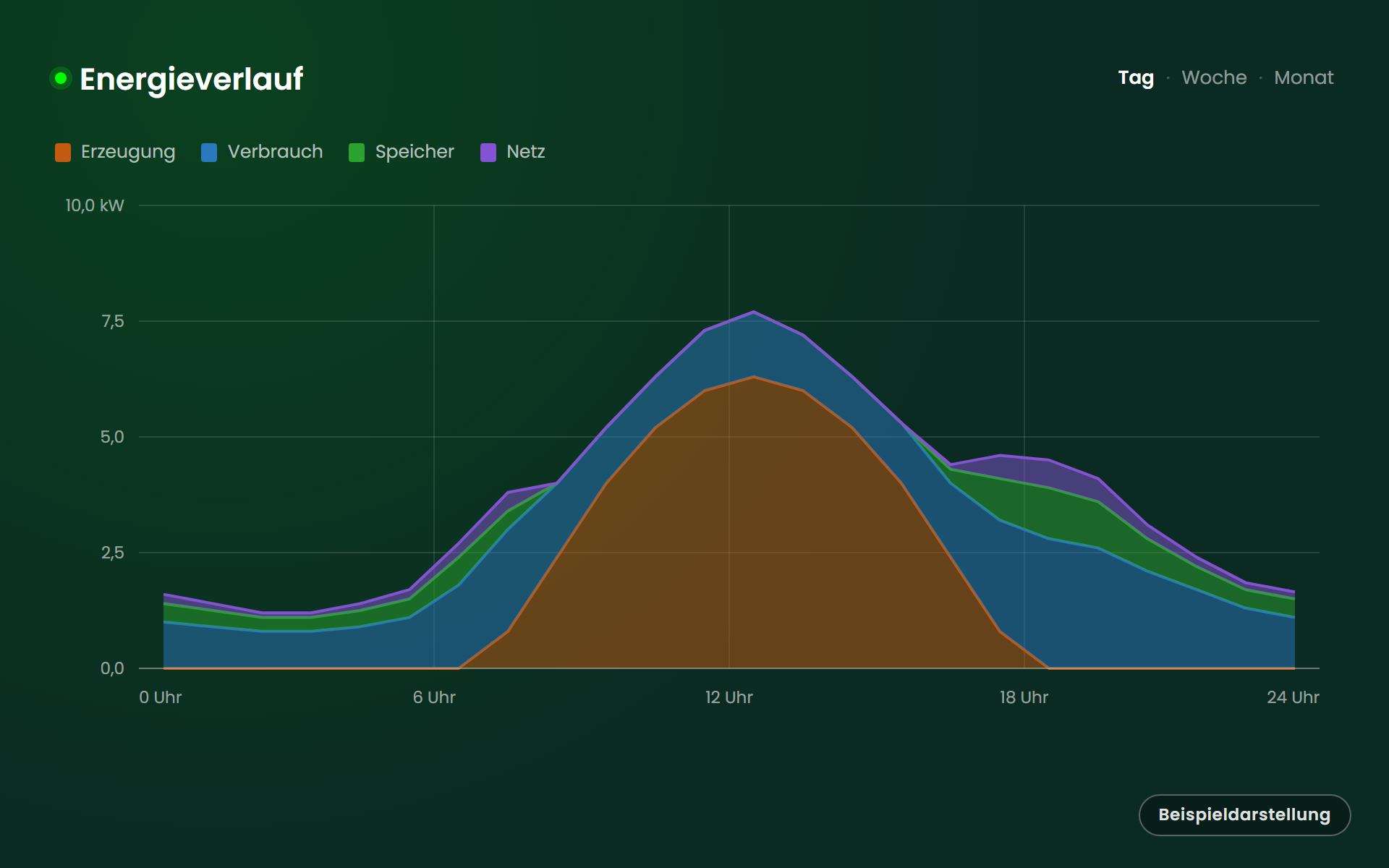This screenshot has width=1389, height=868.
Task: Click the orange Erzeugung peak near midday
Action: coord(754,377)
